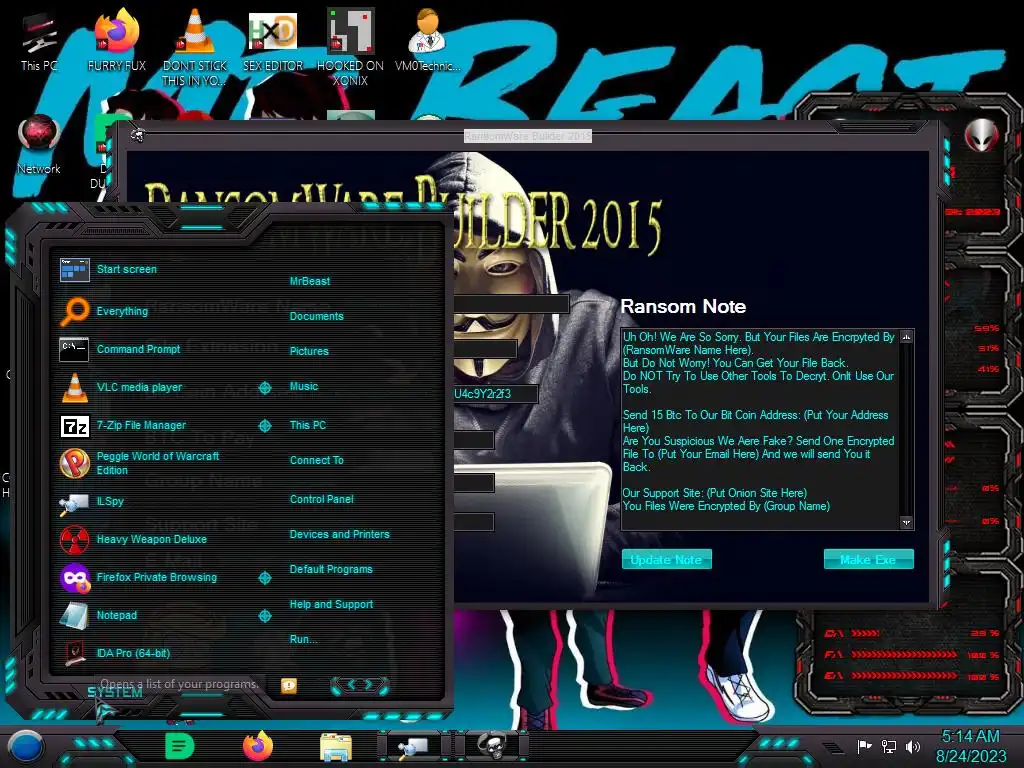Expand Notepad jump list arrow
Screen dimensions: 1024x768
[x=264, y=615]
